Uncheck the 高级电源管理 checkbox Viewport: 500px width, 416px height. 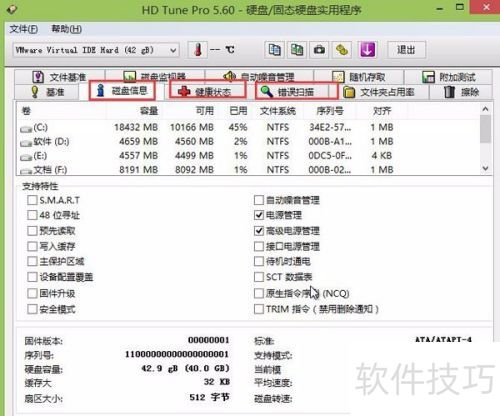tap(259, 231)
